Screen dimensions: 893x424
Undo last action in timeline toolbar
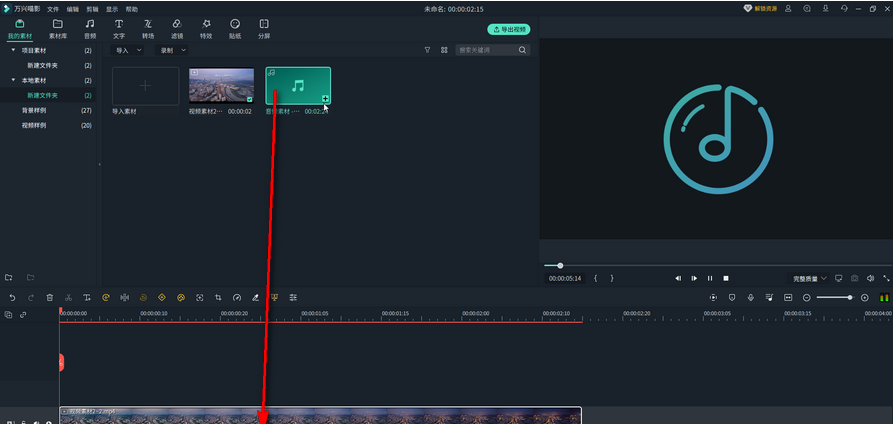[x=12, y=297]
